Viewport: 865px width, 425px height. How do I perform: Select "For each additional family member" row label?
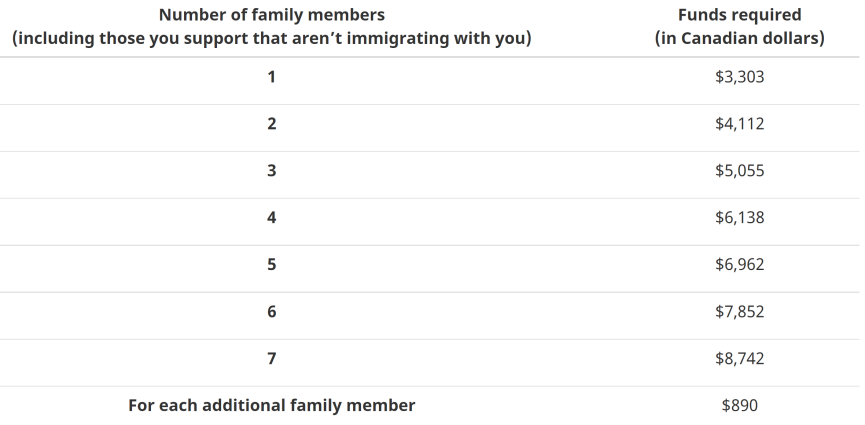pos(271,406)
